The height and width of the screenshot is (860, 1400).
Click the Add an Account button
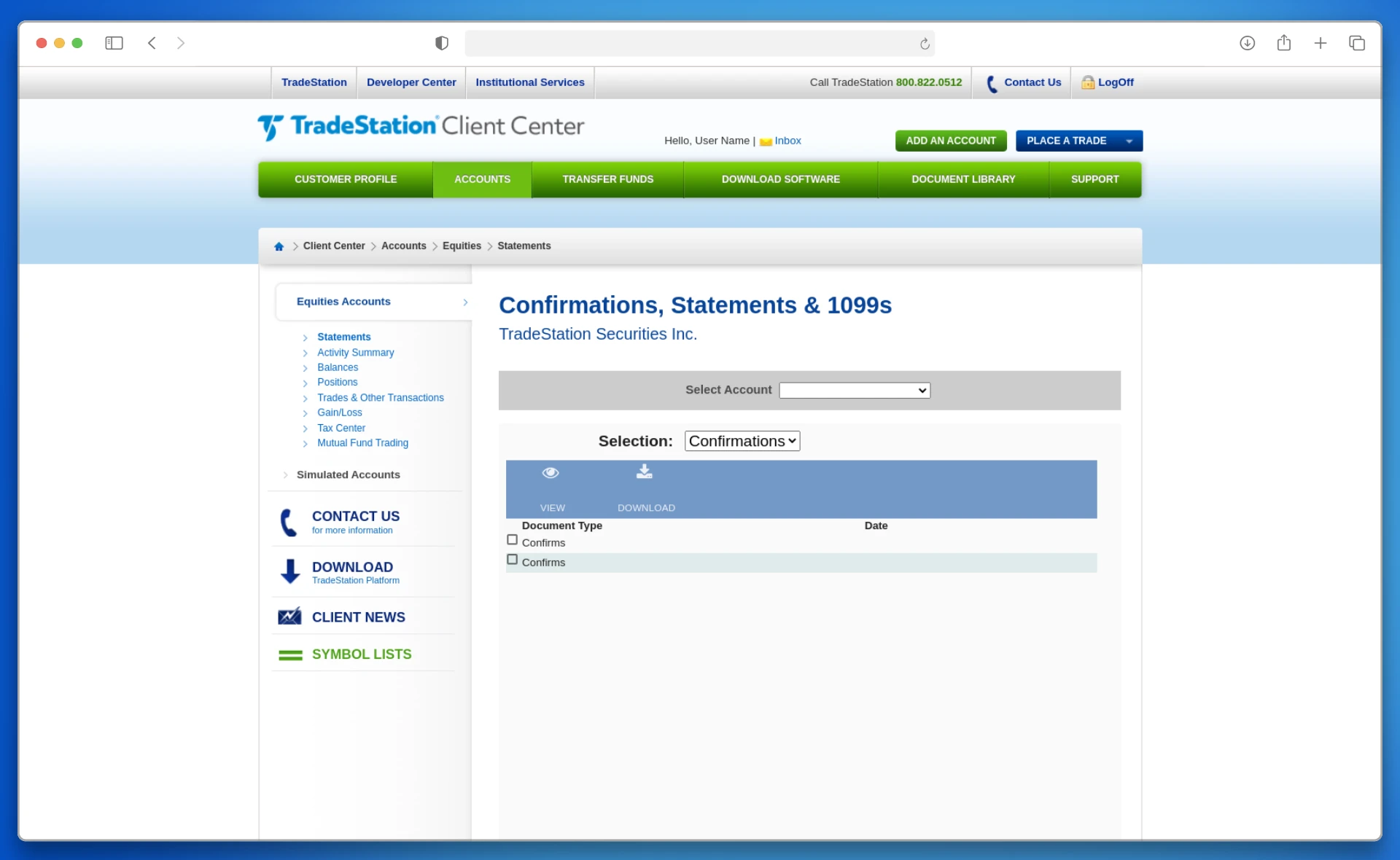point(950,141)
